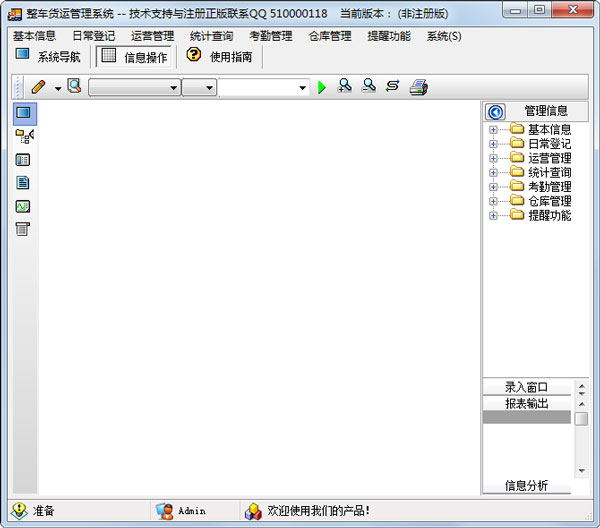Click the pencil edit icon in toolbar
This screenshot has width=600, height=528.
[38, 87]
